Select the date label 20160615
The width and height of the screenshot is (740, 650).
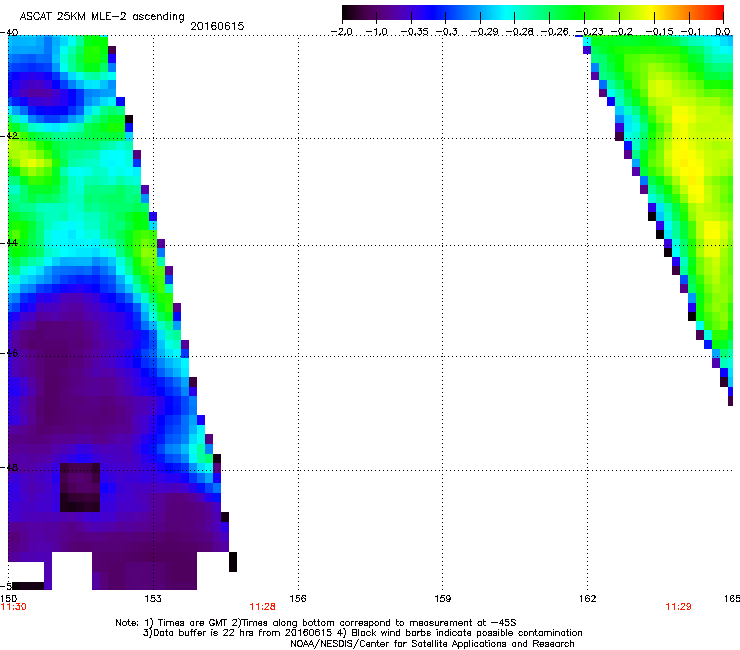click(217, 26)
